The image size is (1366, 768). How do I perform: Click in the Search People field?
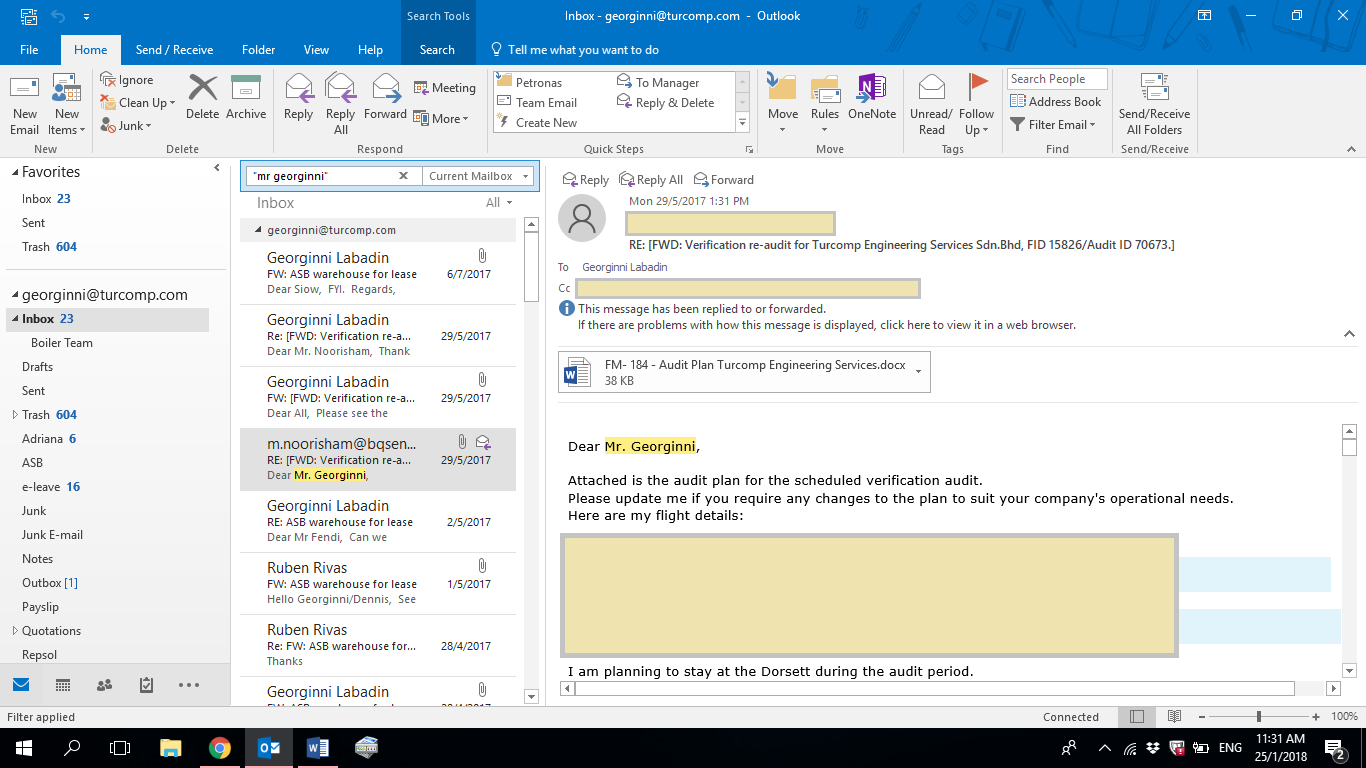click(1057, 79)
